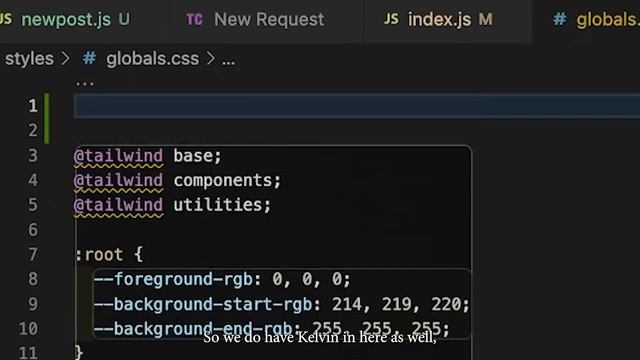Click the sticky scroll ellipsis above line 1
Image resolution: width=640 pixels, height=360 pixels.
pos(85,84)
